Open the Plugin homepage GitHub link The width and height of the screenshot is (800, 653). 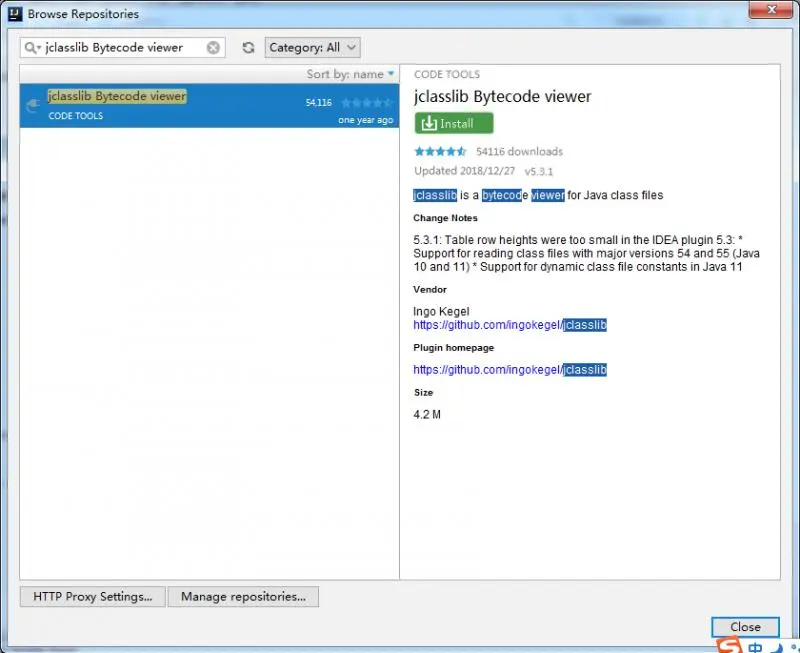pos(510,370)
